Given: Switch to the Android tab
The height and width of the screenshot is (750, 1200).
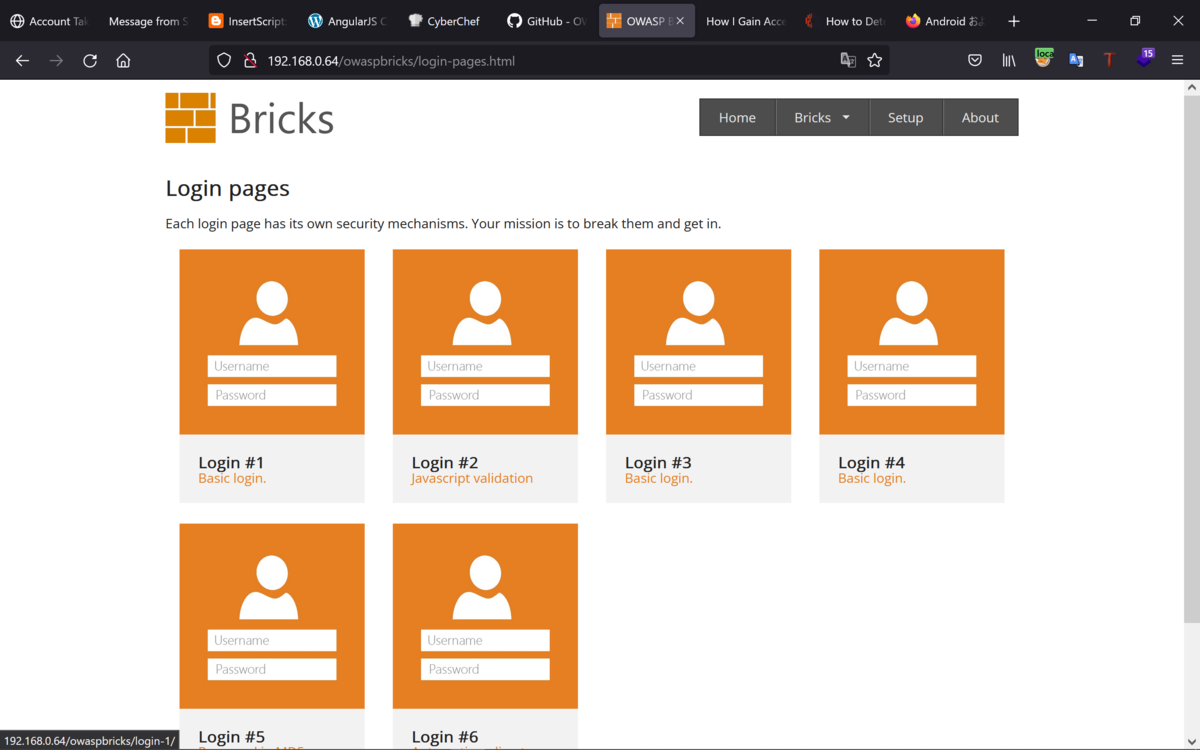Looking at the screenshot, I should tap(944, 21).
